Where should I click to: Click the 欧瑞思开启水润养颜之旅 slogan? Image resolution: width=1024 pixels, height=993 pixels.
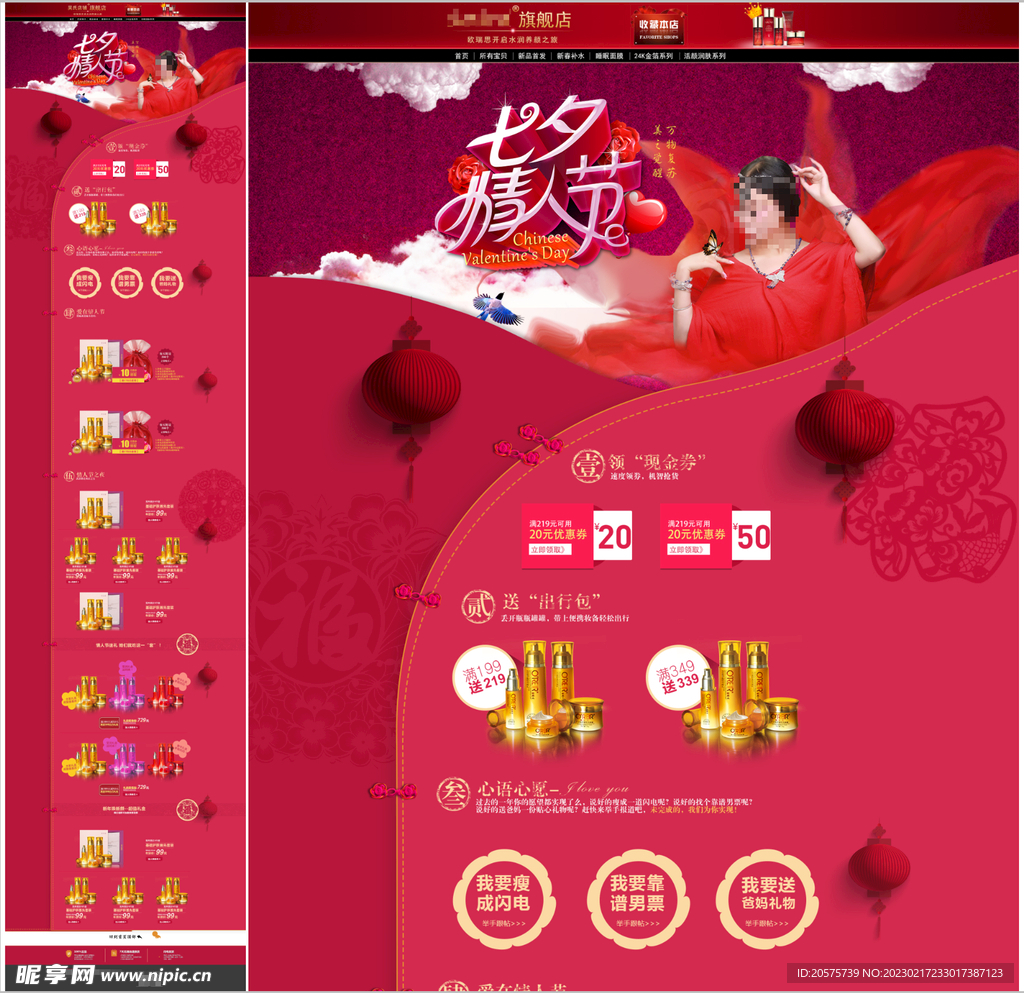pyautogui.click(x=512, y=39)
